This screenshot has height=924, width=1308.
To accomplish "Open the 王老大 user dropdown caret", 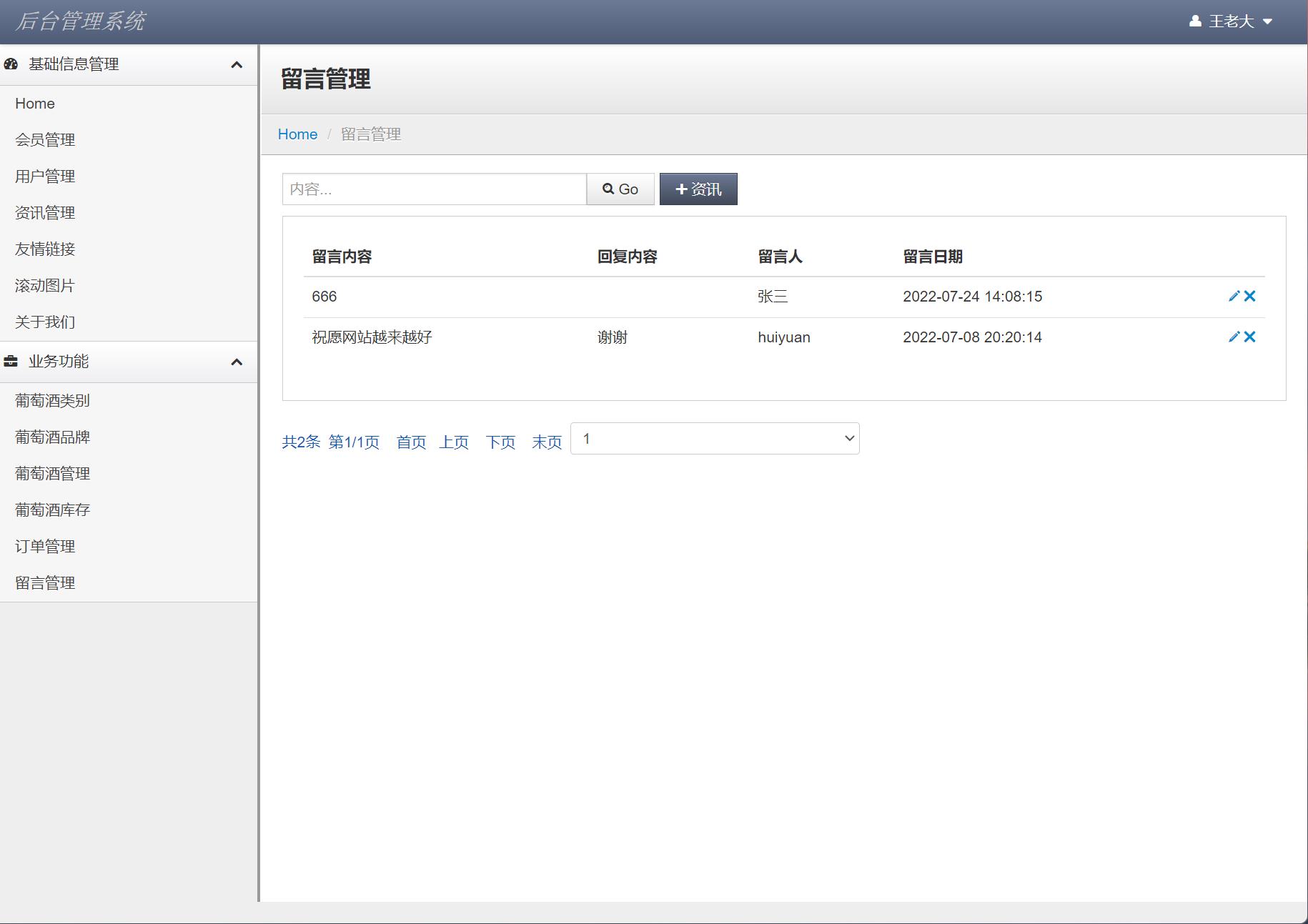I will (x=1267, y=22).
